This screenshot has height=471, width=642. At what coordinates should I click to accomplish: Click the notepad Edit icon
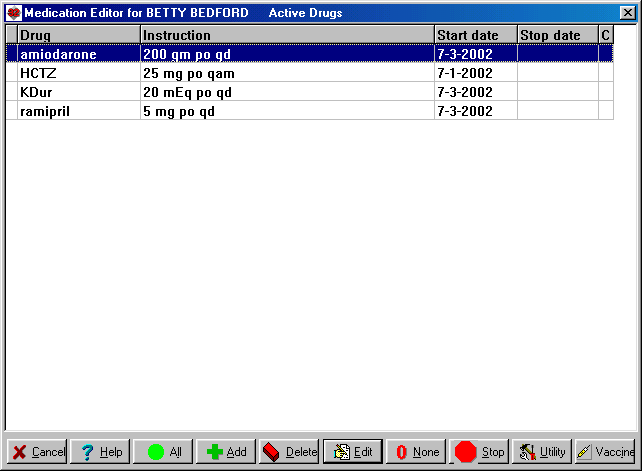tap(341, 452)
